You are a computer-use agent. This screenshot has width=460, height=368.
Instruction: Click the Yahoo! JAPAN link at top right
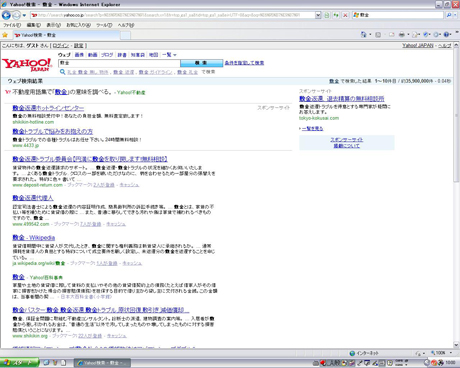pyautogui.click(x=418, y=46)
